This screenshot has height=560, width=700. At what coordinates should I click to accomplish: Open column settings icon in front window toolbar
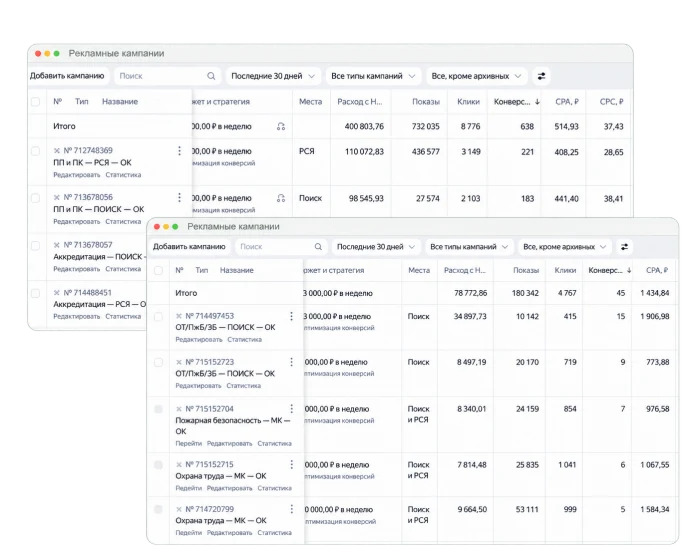624,247
